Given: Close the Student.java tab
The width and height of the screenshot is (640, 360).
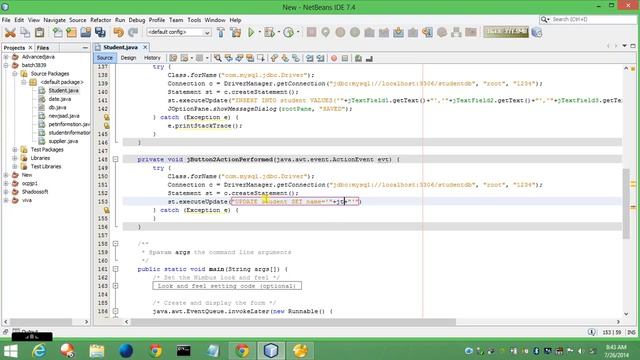Looking at the screenshot, I should (145, 47).
